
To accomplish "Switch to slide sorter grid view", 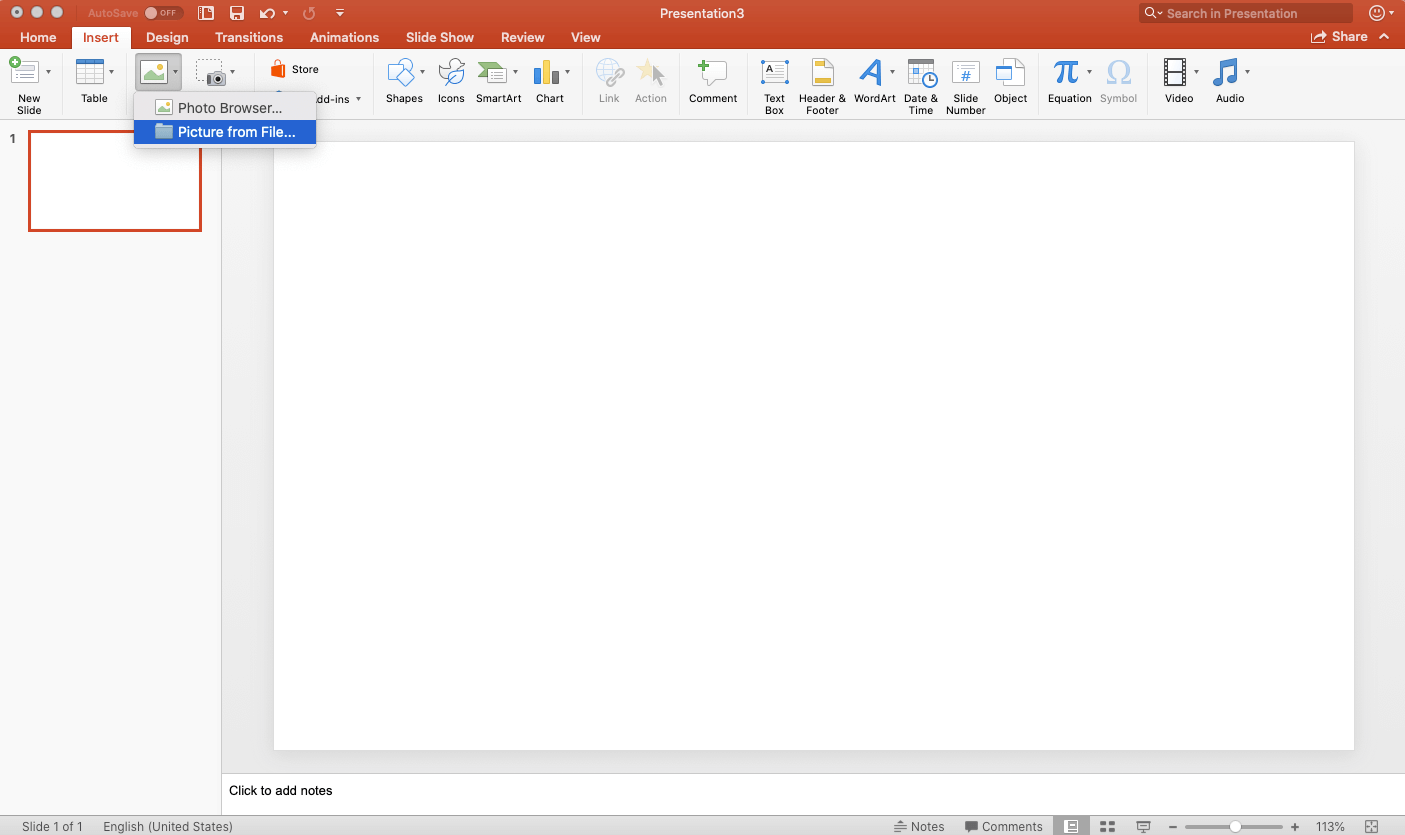I will tap(1107, 826).
